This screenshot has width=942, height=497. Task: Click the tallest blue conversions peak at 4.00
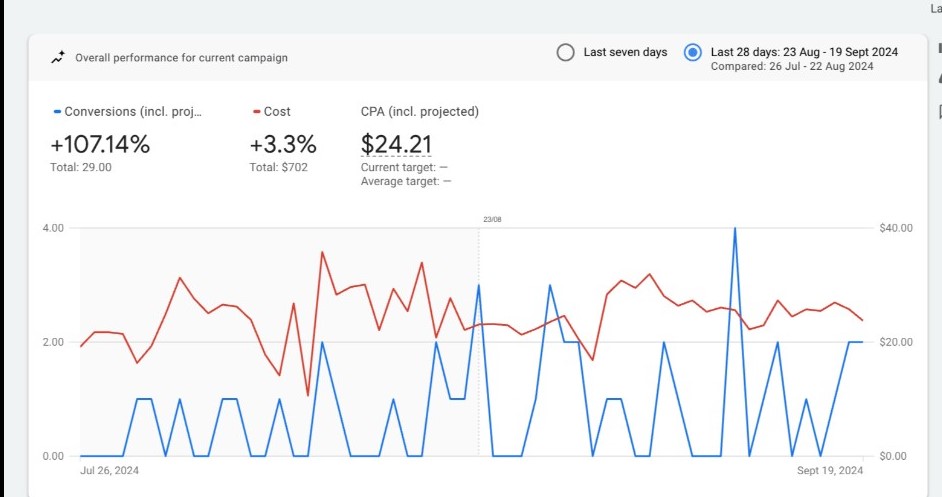tap(735, 229)
